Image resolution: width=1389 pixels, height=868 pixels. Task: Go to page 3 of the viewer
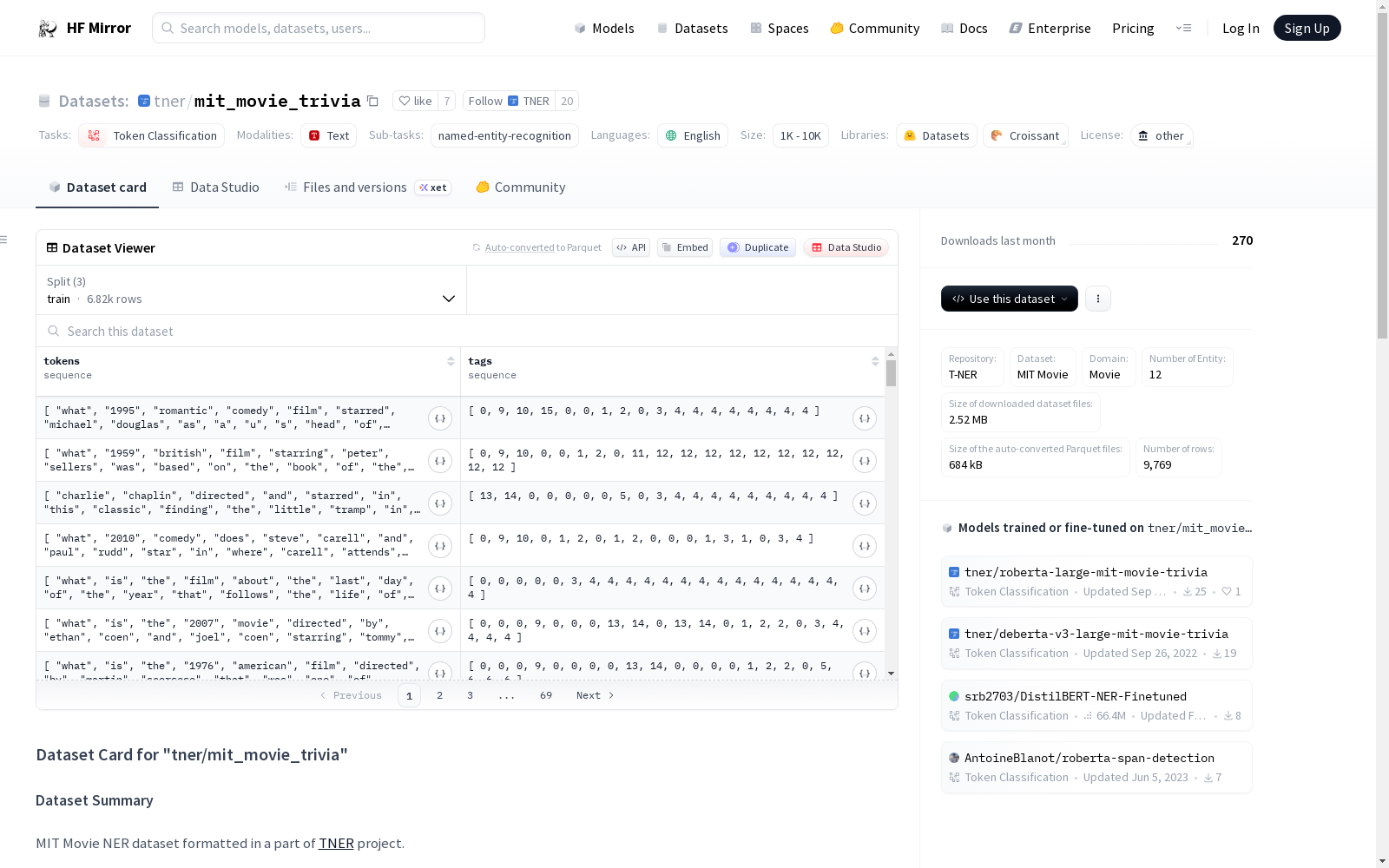tap(471, 695)
